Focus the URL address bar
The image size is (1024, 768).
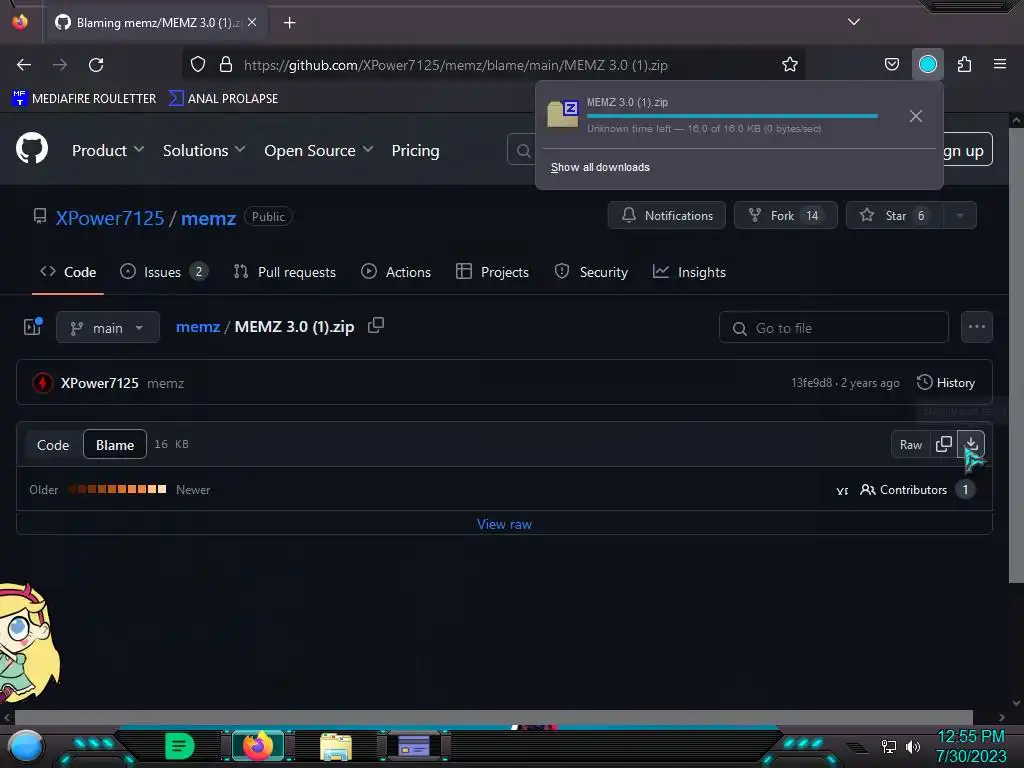click(x=496, y=65)
